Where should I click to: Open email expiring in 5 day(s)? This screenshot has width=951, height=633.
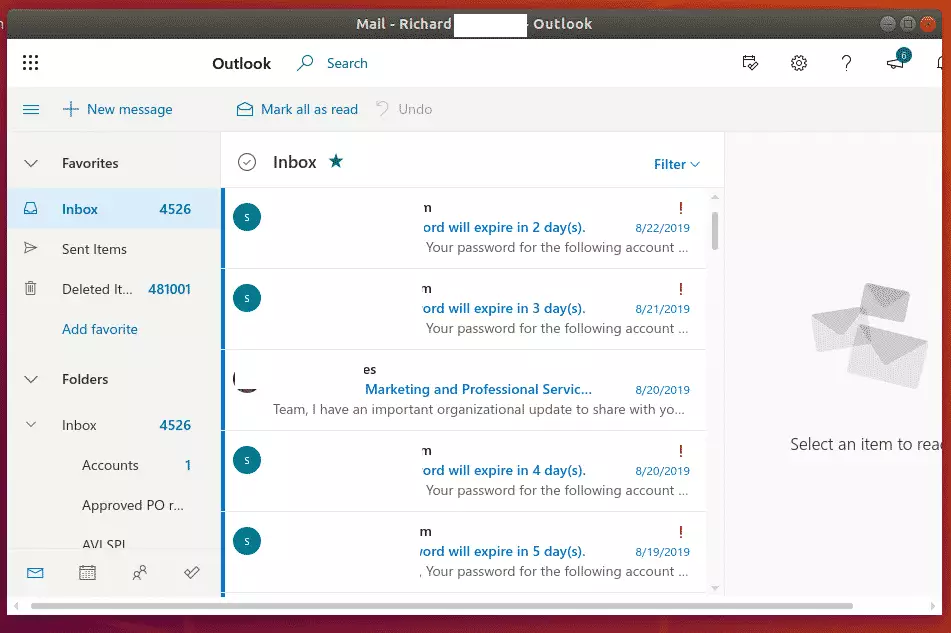(x=465, y=552)
